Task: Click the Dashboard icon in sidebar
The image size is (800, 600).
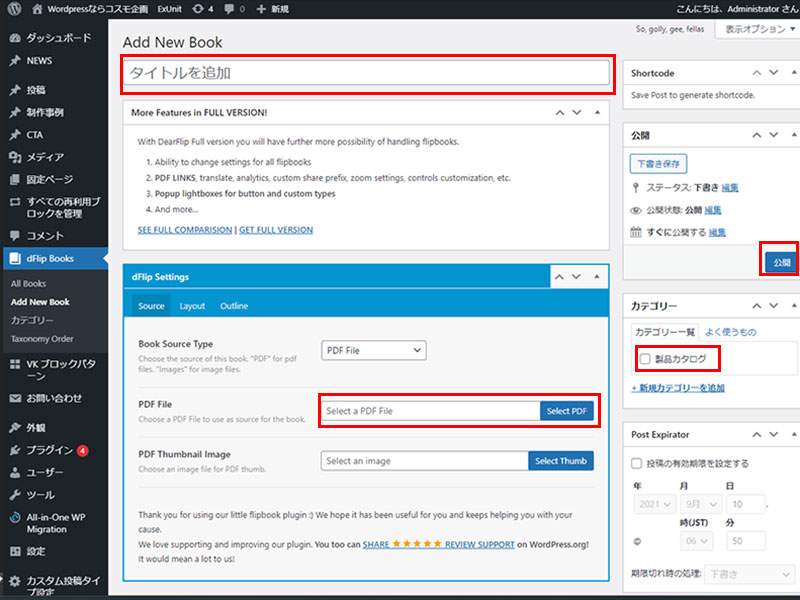Action: 14,38
